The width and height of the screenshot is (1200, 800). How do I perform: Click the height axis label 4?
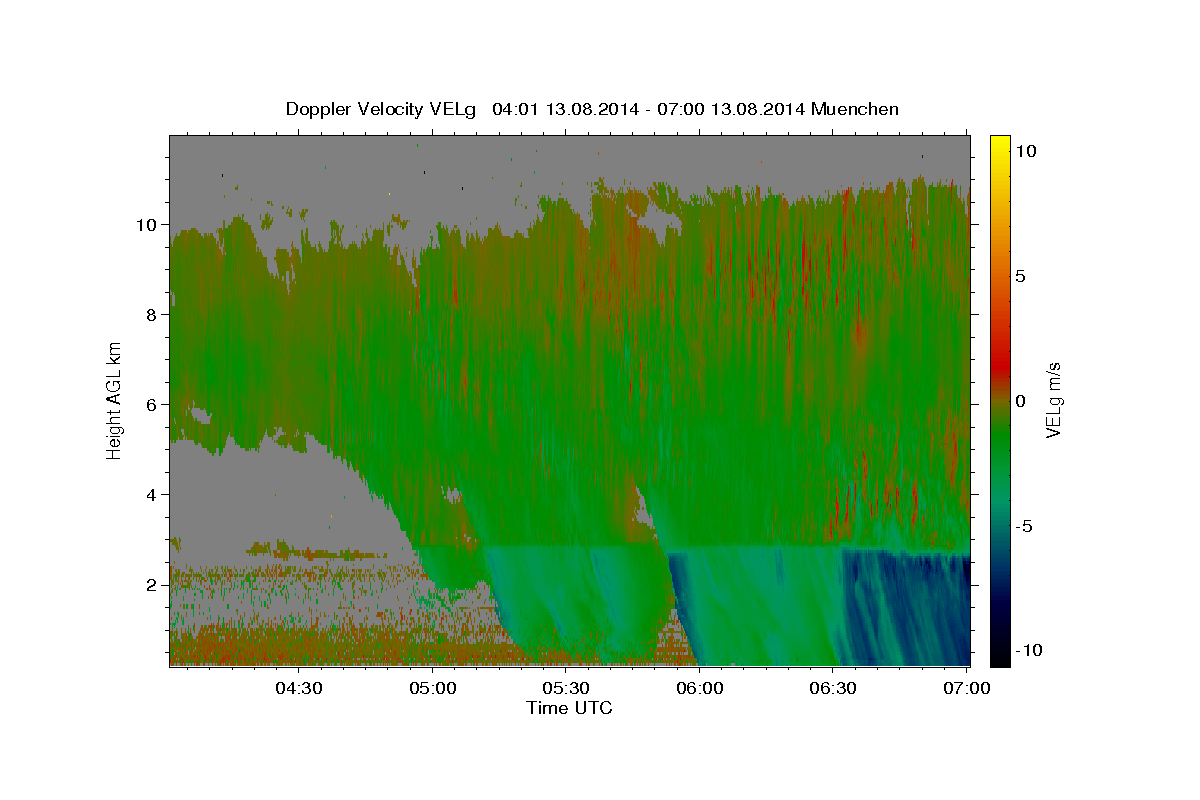(152, 495)
